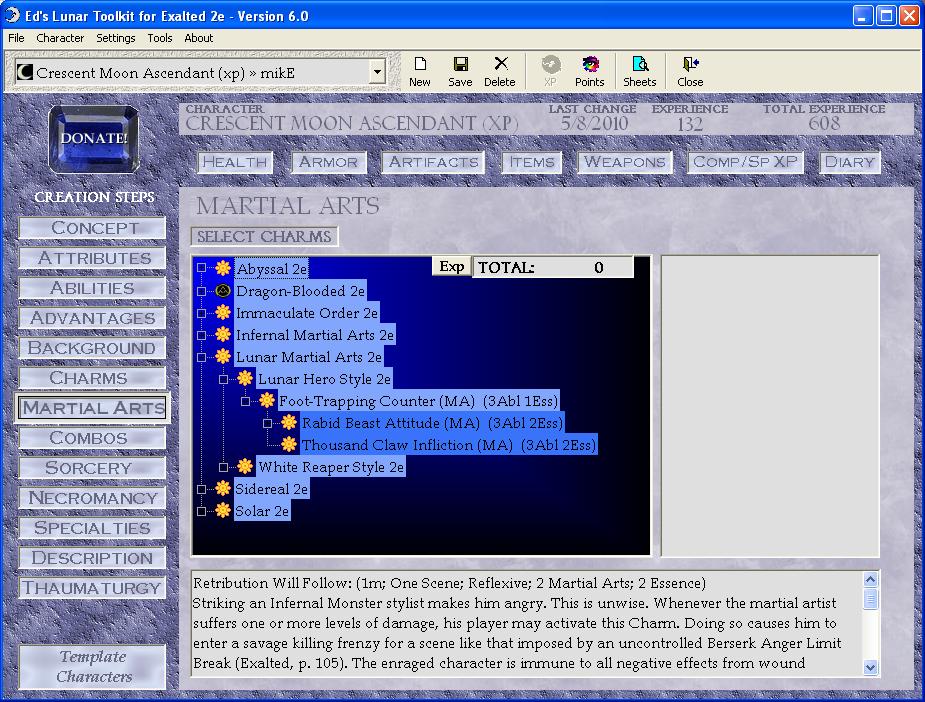Screen dimensions: 925x702
Task: Expand the Infernal Martial Arts 2e node
Action: tap(202, 334)
